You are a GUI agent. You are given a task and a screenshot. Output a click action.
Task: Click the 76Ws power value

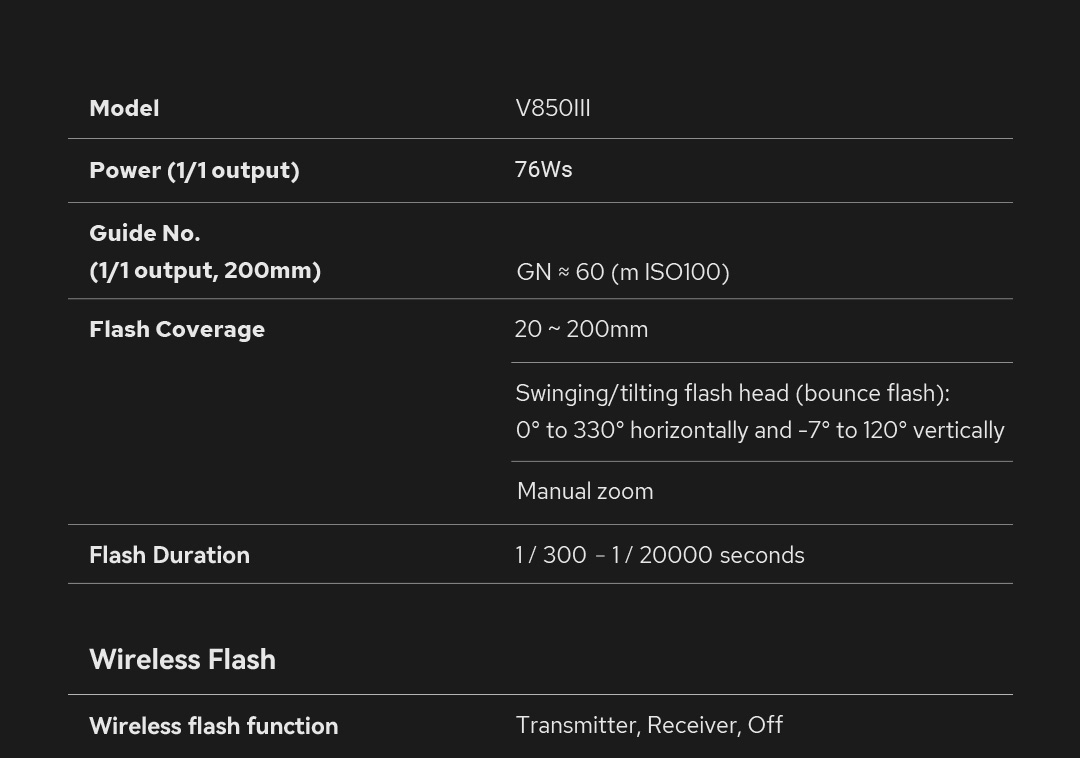(x=543, y=169)
